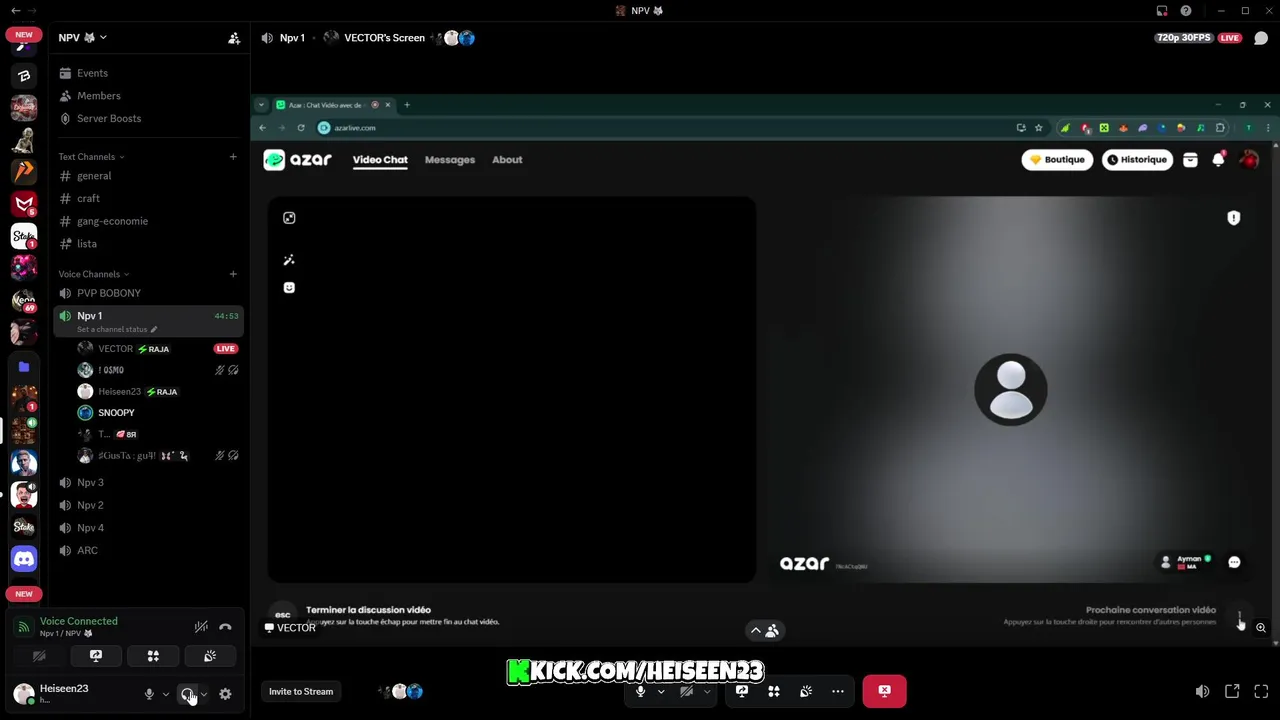The image size is (1280, 720).
Task: Enter fullscreen stream view
Action: [1261, 691]
